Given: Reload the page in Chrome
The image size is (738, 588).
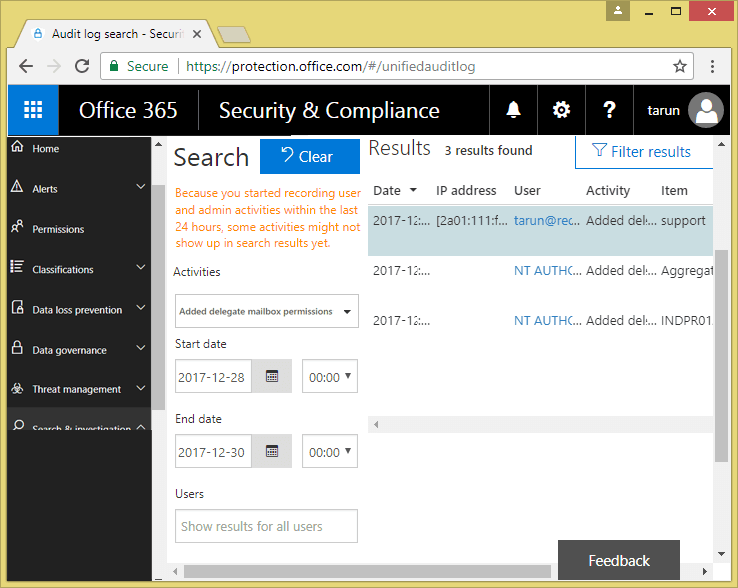Looking at the screenshot, I should click(82, 66).
